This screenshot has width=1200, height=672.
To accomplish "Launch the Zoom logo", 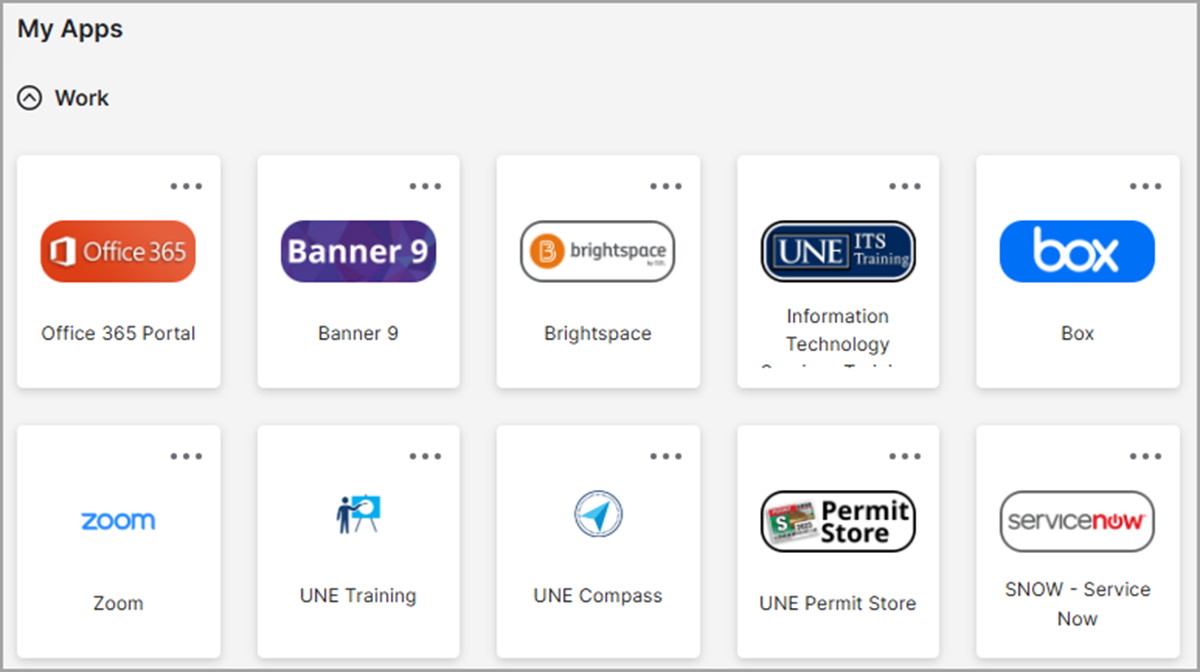I will tap(118, 520).
